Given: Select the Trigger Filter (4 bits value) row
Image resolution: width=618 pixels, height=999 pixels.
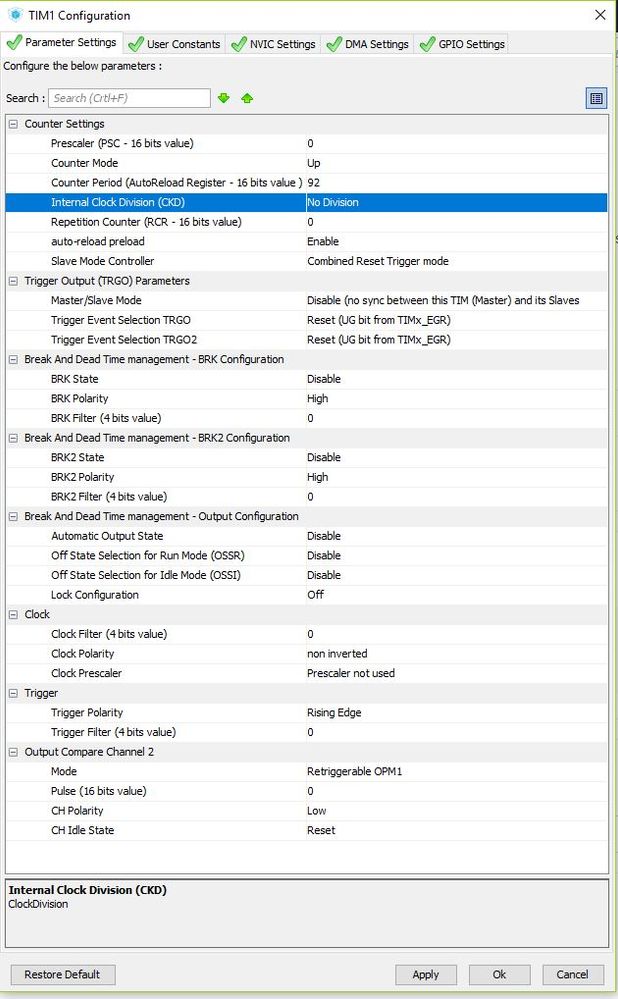Looking at the screenshot, I should pyautogui.click(x=306, y=733).
